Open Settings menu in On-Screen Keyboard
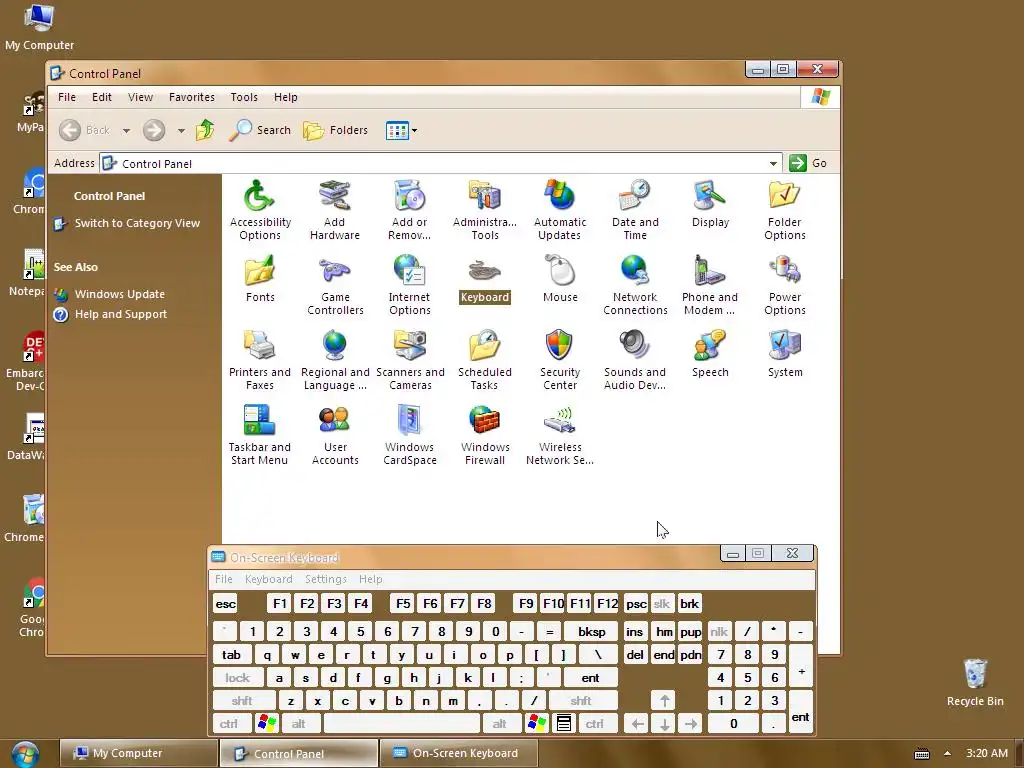 325,579
